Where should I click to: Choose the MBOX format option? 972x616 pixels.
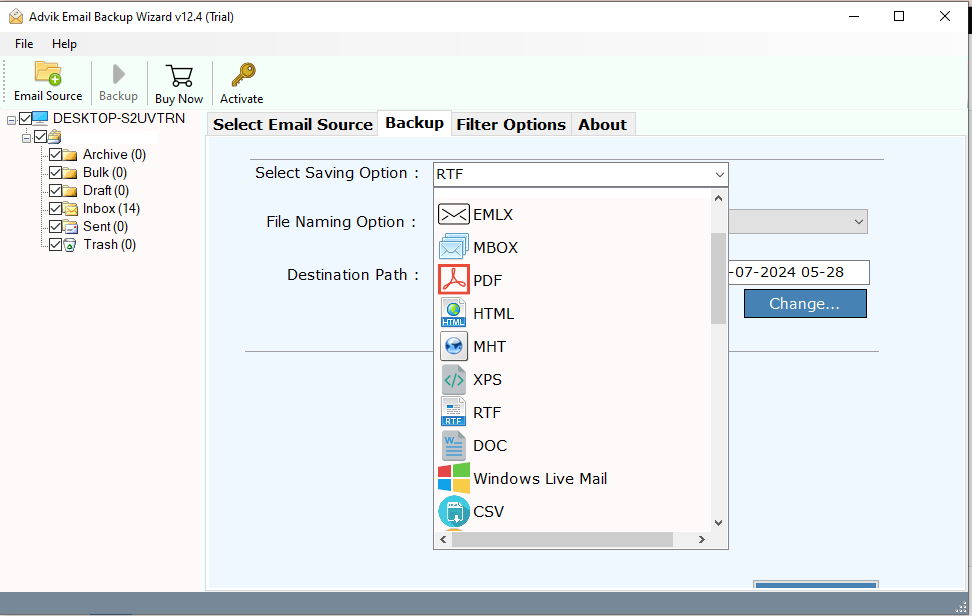coord(495,247)
